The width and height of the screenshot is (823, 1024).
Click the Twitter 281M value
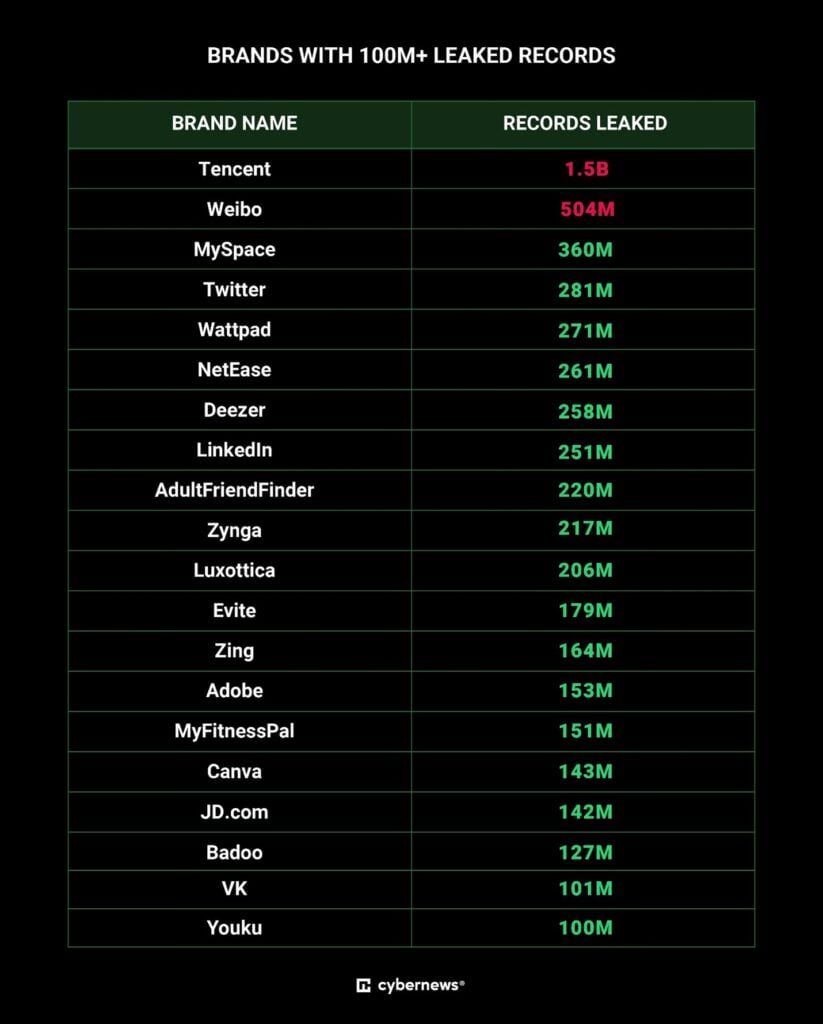585,290
